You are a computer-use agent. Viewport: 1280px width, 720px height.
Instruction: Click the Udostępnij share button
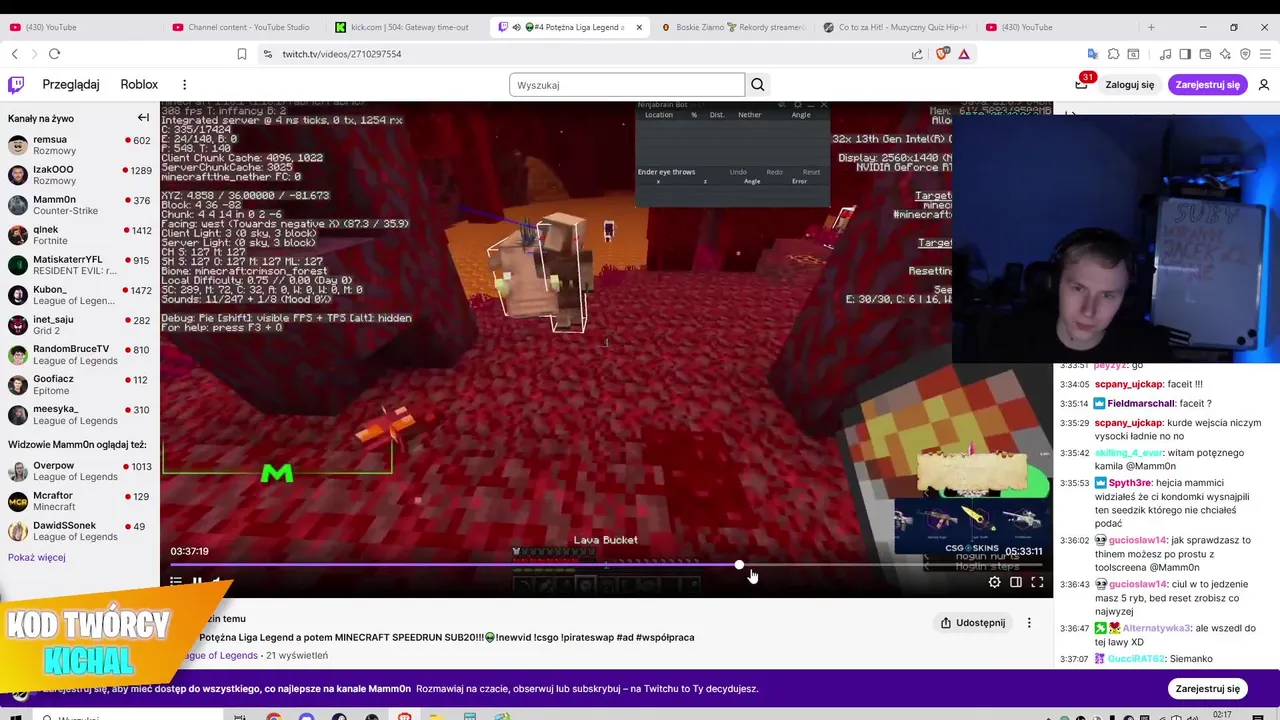coord(973,623)
